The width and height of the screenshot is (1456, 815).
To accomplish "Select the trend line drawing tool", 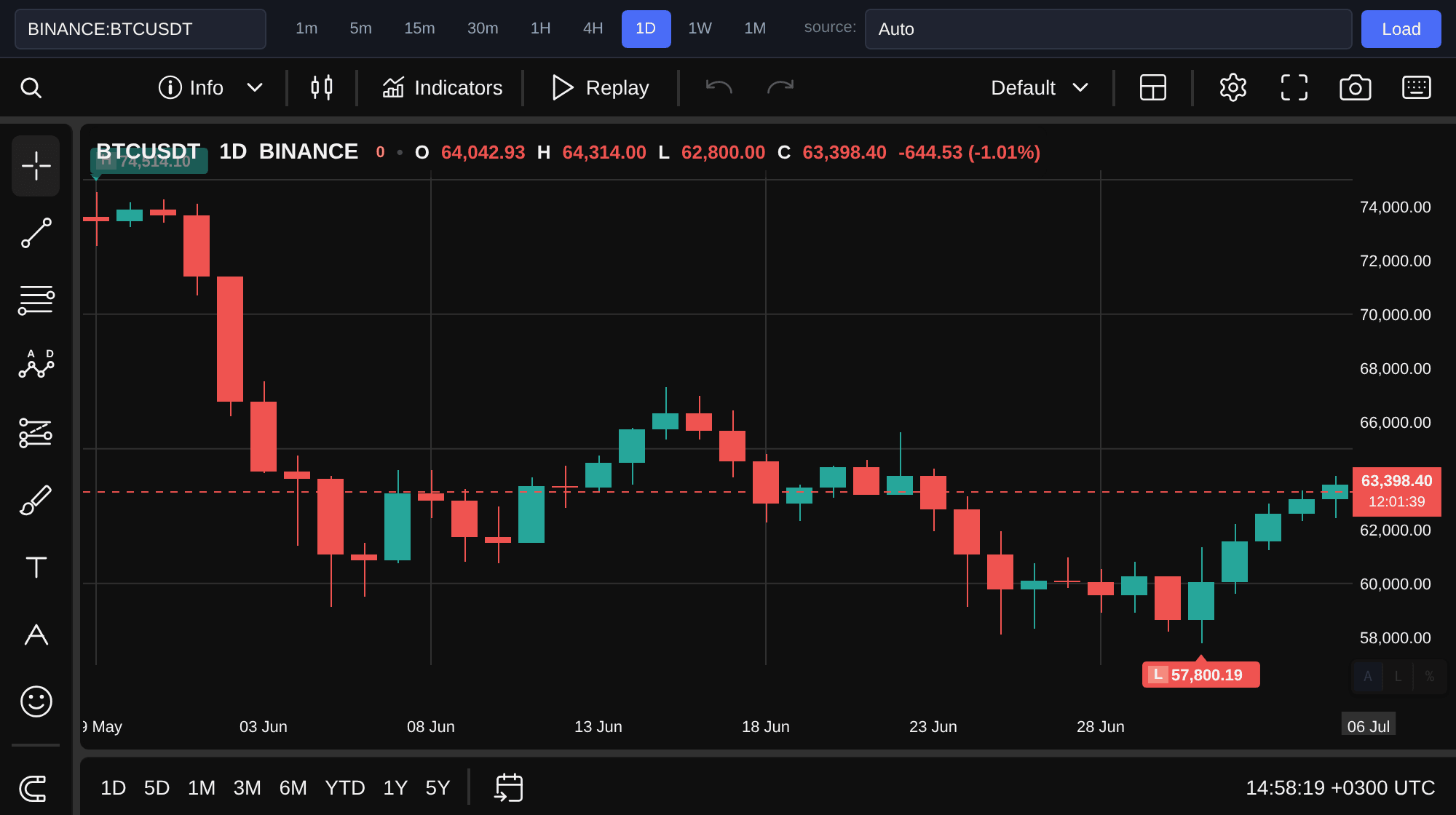I will coord(36,233).
